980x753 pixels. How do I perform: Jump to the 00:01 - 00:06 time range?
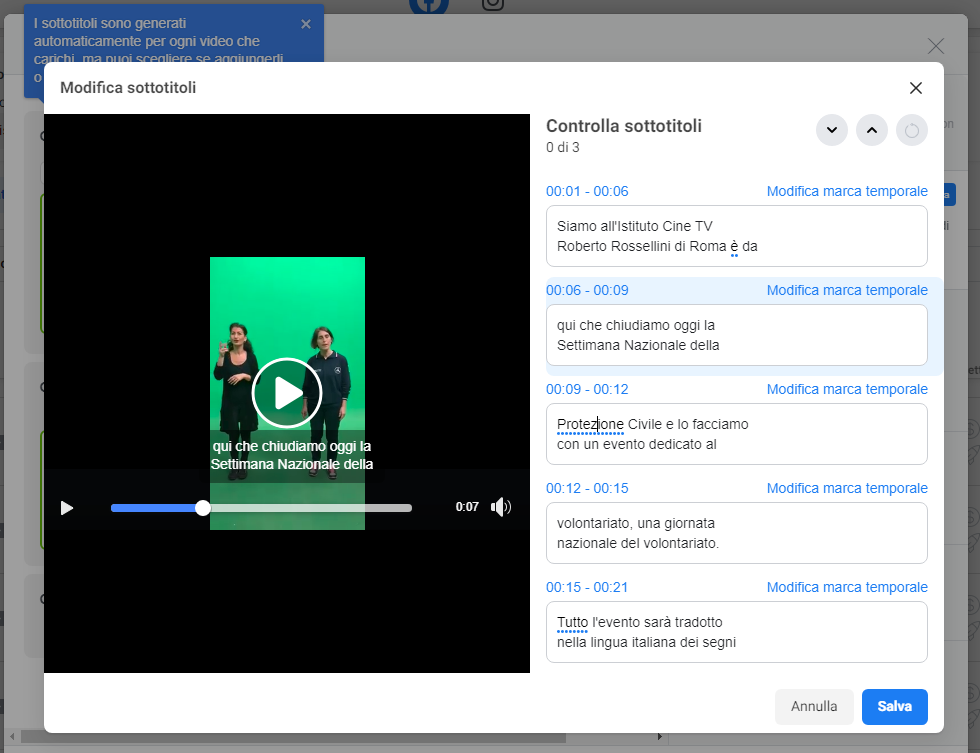coord(587,191)
